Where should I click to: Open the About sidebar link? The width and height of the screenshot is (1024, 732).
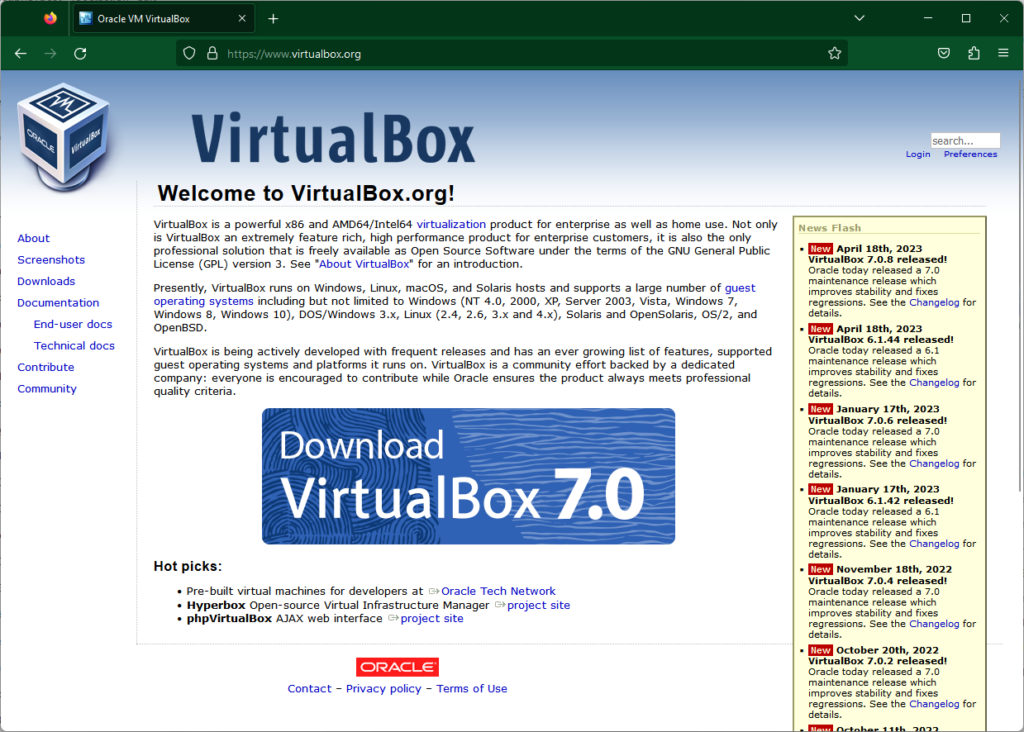coord(33,238)
